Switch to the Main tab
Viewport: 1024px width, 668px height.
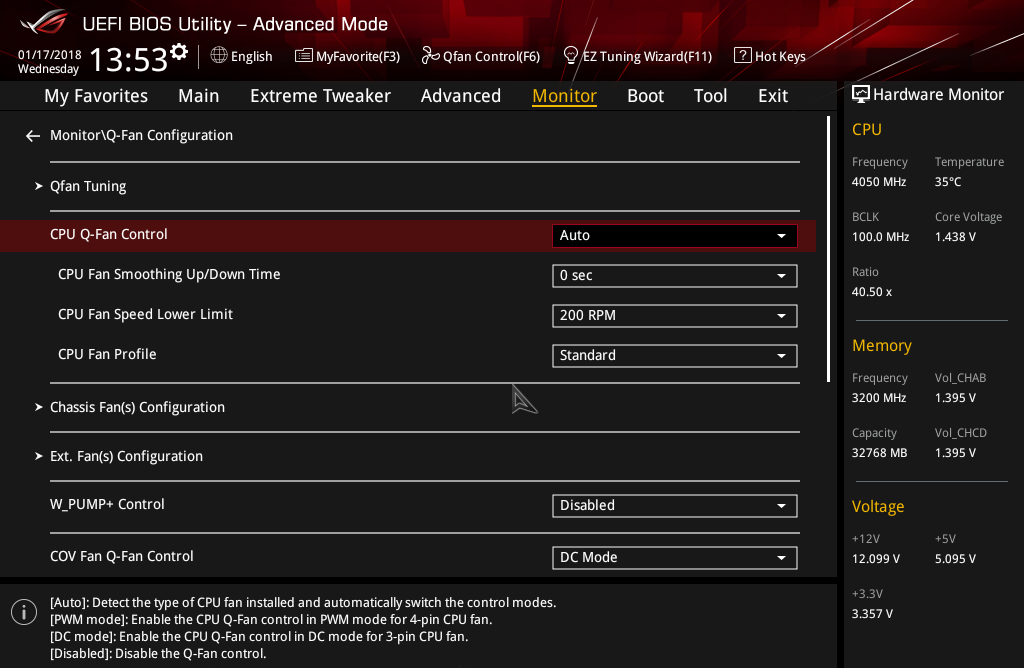(199, 96)
